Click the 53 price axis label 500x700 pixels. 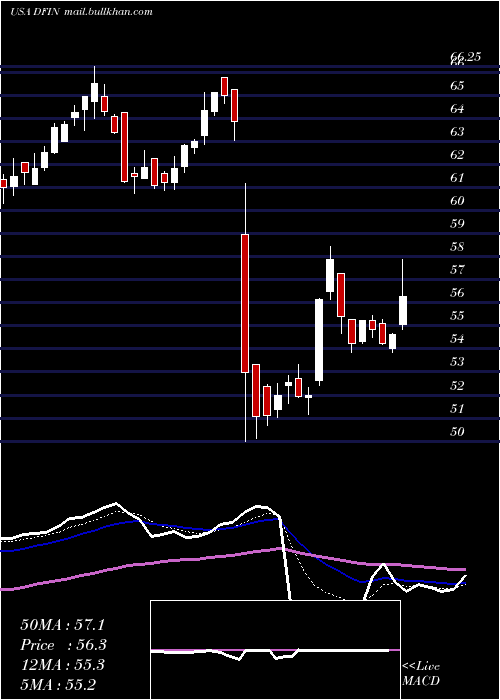coord(457,362)
